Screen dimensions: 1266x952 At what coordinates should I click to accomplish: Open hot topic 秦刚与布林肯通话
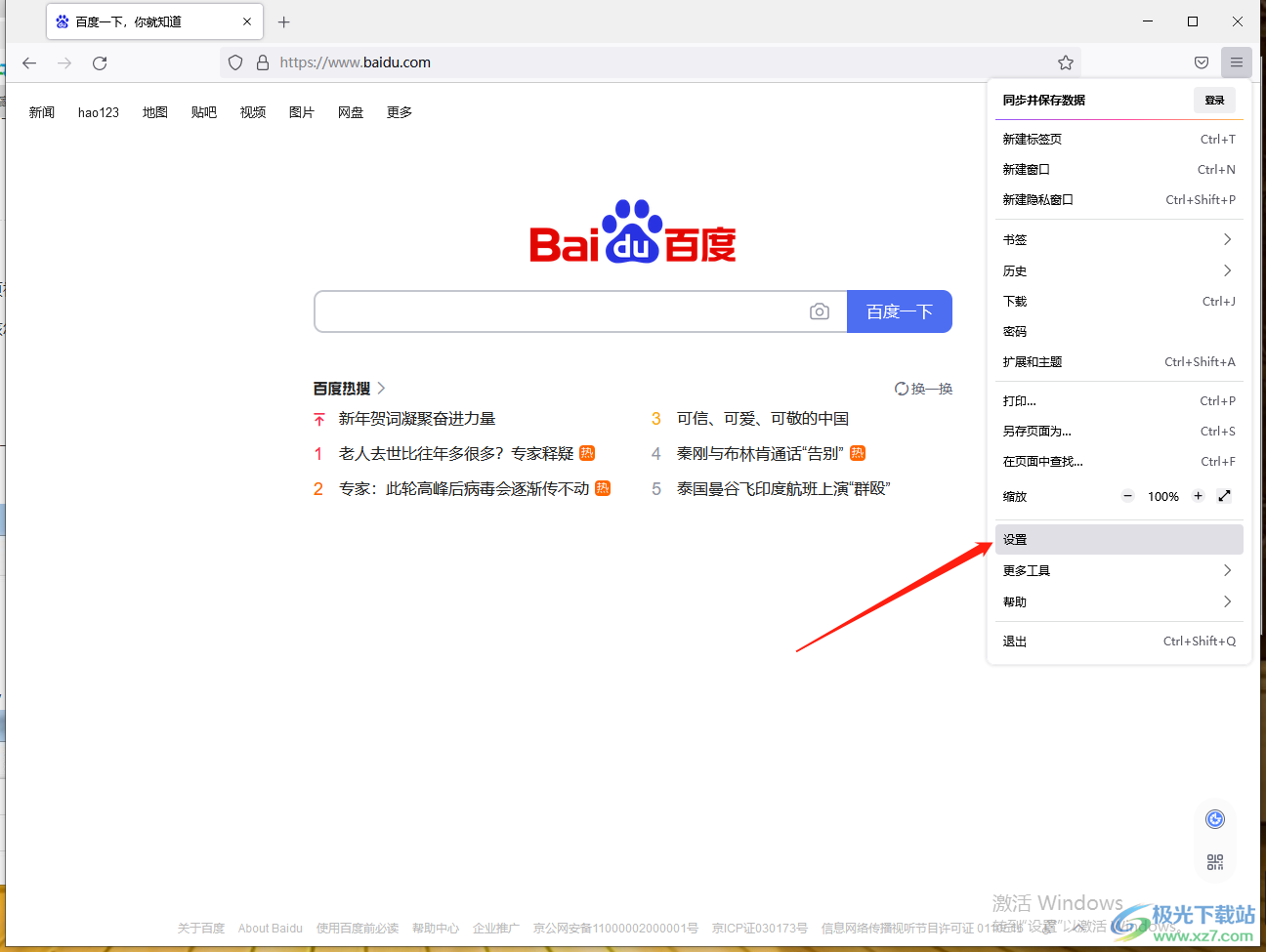(760, 454)
